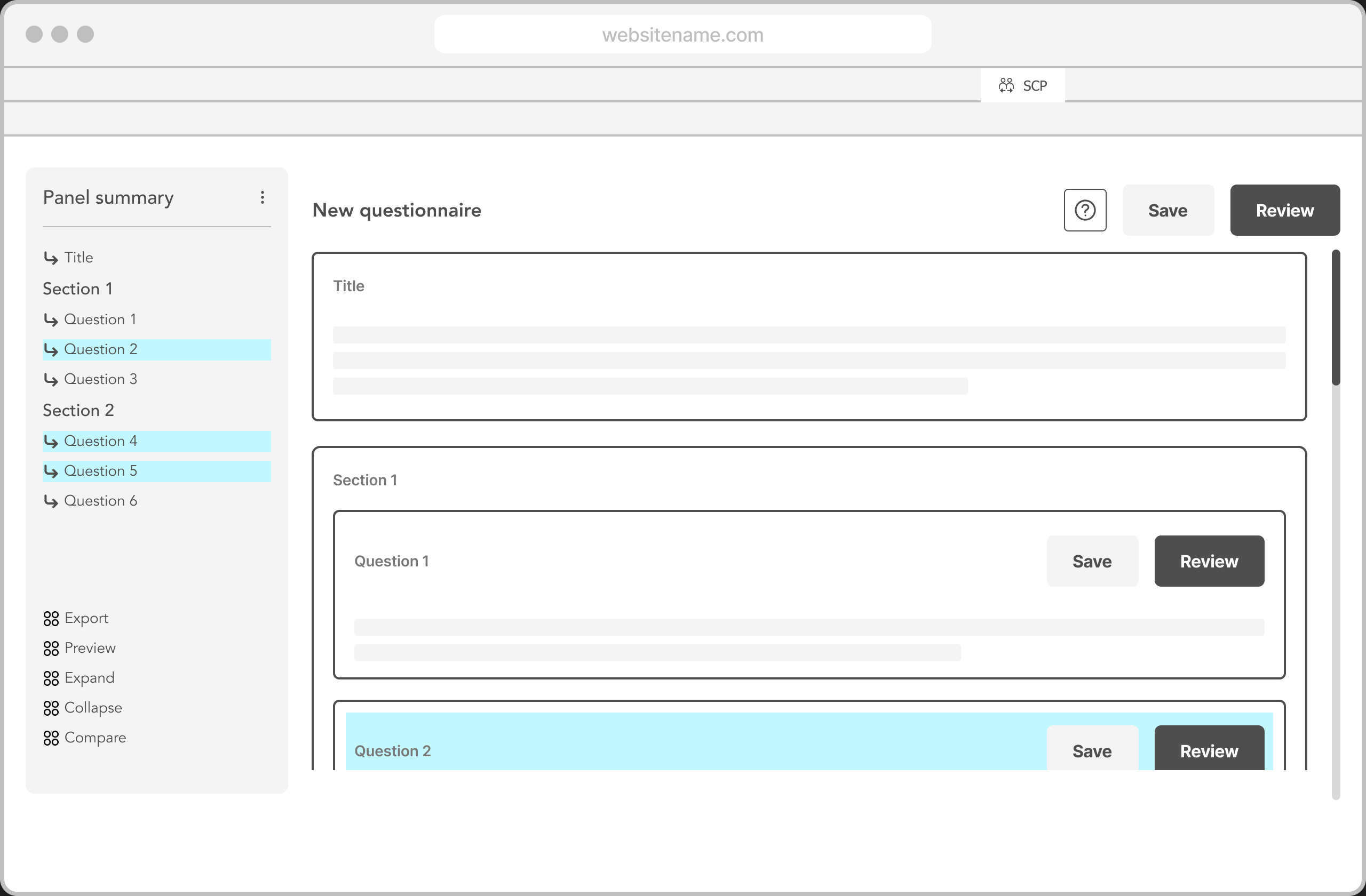Viewport: 1366px width, 896px height.
Task: Save Question 1
Action: (1092, 561)
